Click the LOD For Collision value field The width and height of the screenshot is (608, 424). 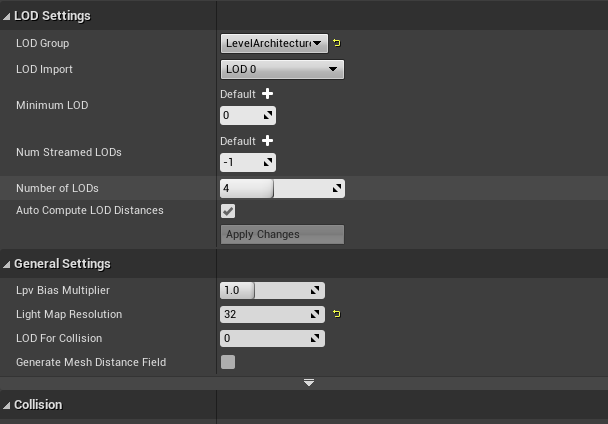coord(265,338)
